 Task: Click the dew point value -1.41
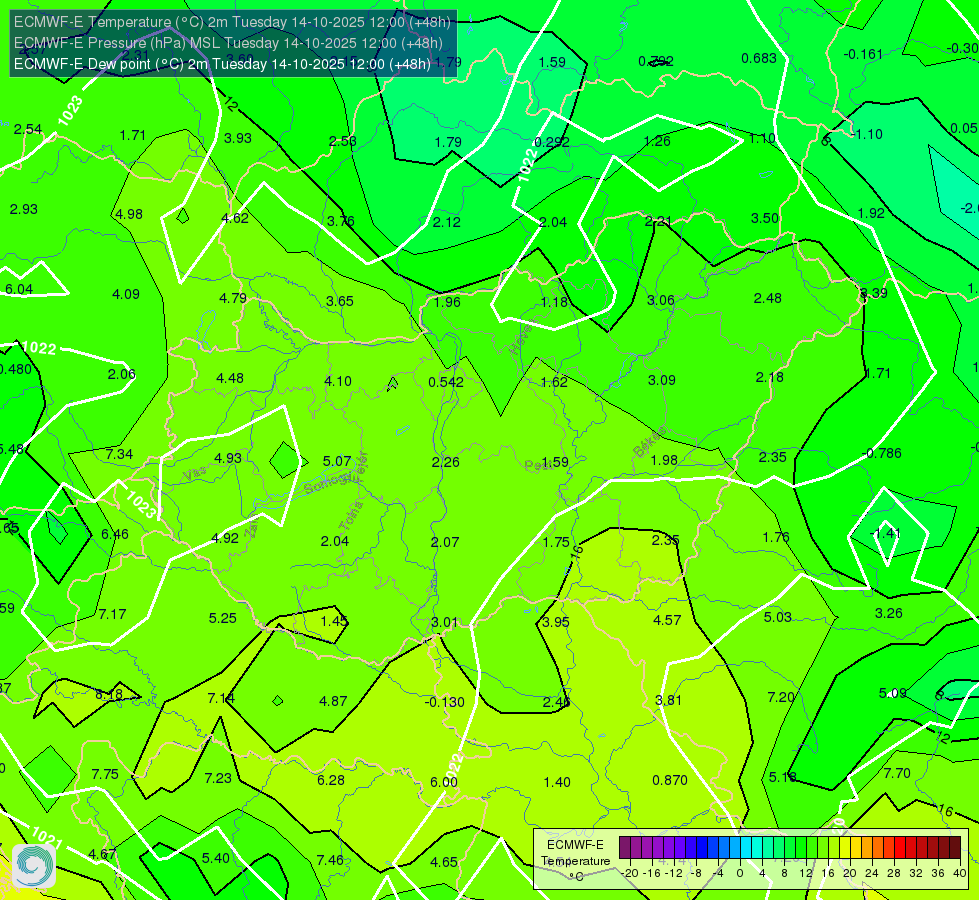(x=885, y=533)
